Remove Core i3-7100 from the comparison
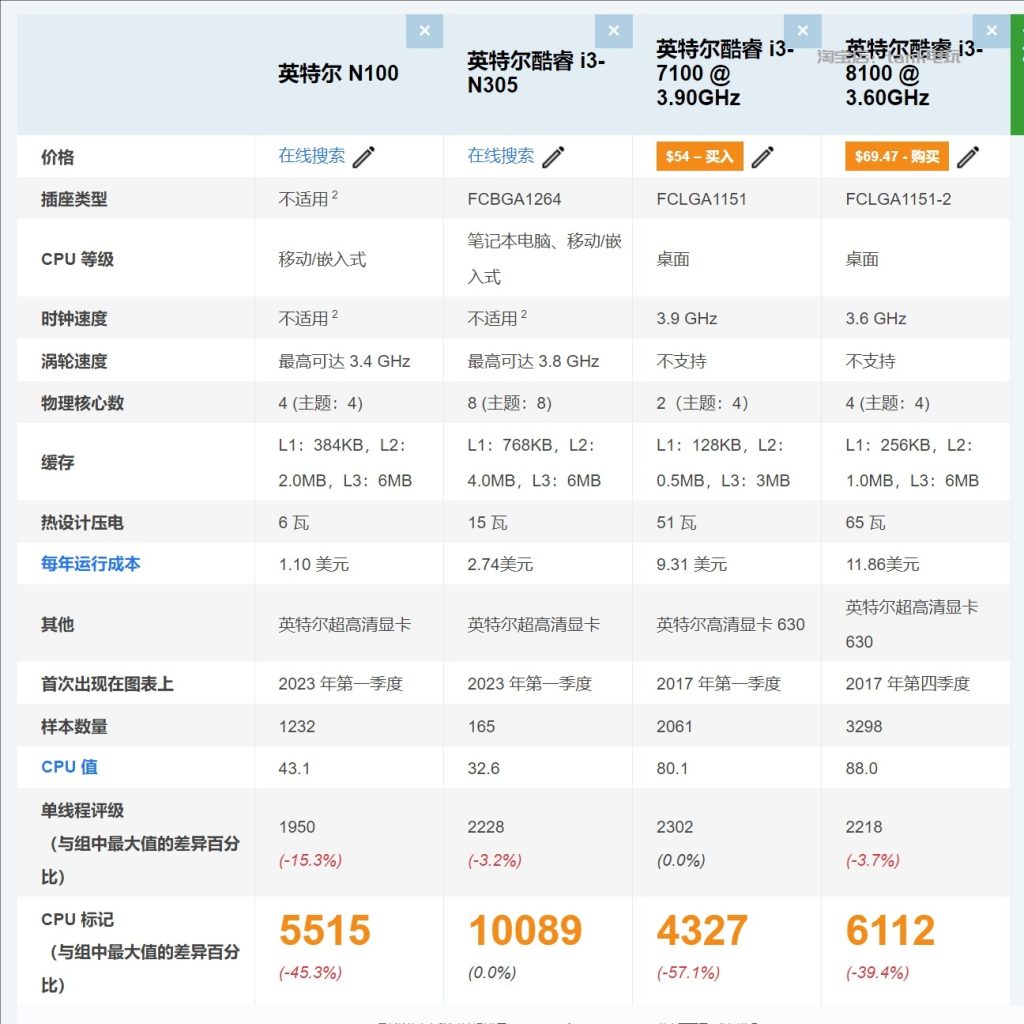Image resolution: width=1024 pixels, height=1024 pixels. pos(802,31)
